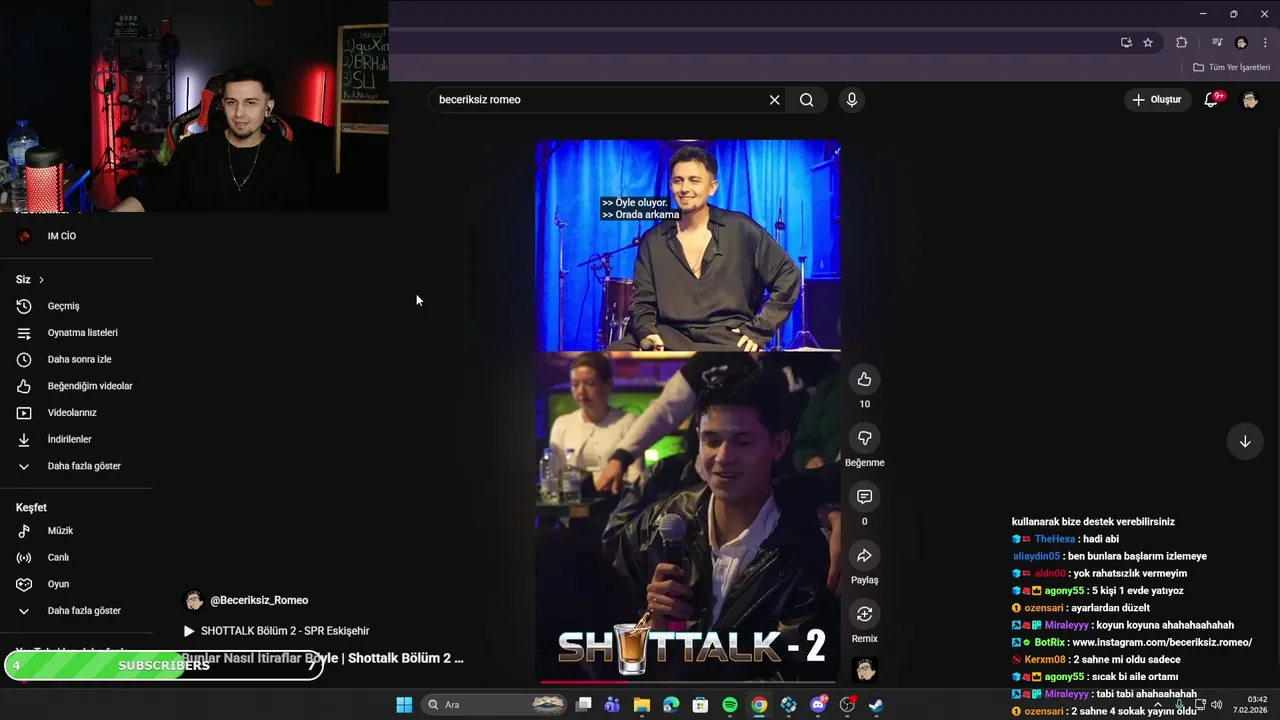
Task: Open Chrome three-dot menu
Action: pos(1266,42)
